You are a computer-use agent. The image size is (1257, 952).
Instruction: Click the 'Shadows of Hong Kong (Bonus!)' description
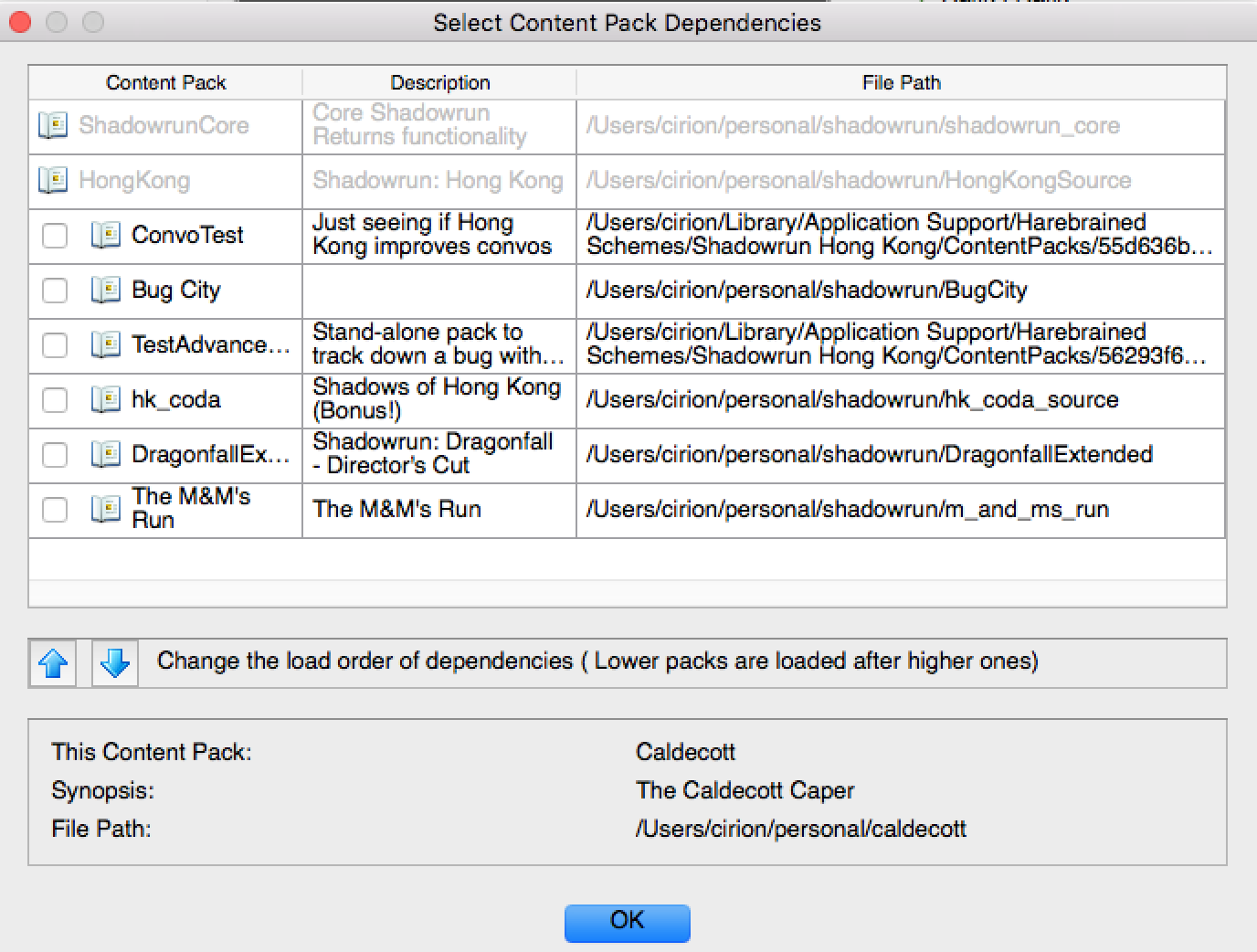pos(437,398)
